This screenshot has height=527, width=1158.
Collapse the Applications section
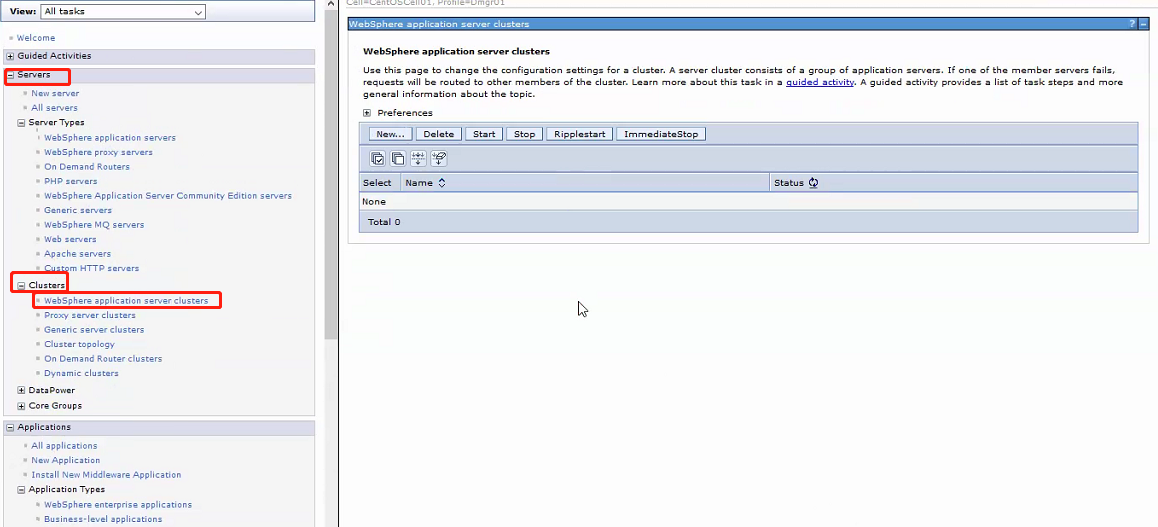10,427
